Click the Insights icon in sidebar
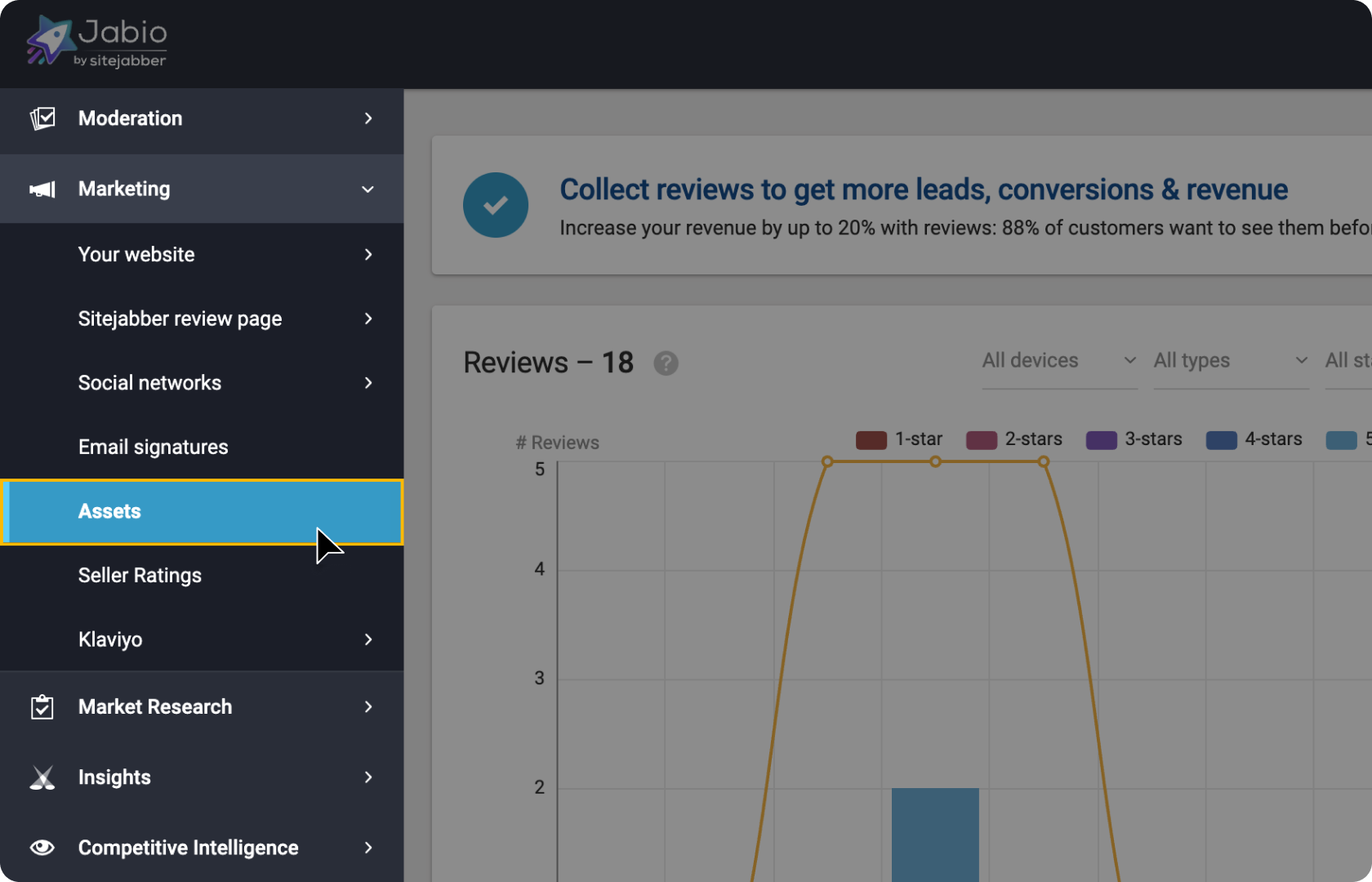The height and width of the screenshot is (882, 1372). coord(42,777)
